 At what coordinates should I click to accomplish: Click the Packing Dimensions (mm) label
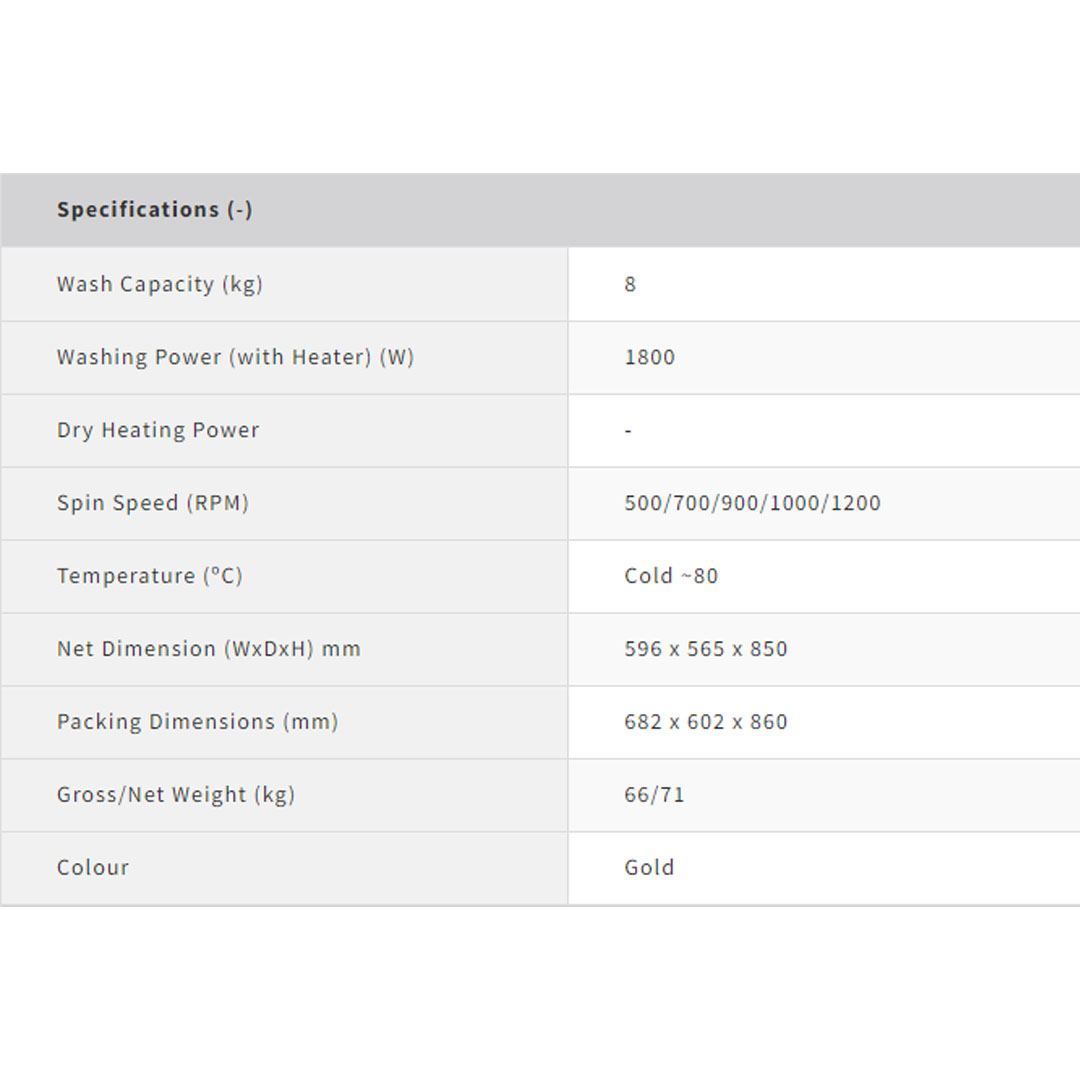198,722
